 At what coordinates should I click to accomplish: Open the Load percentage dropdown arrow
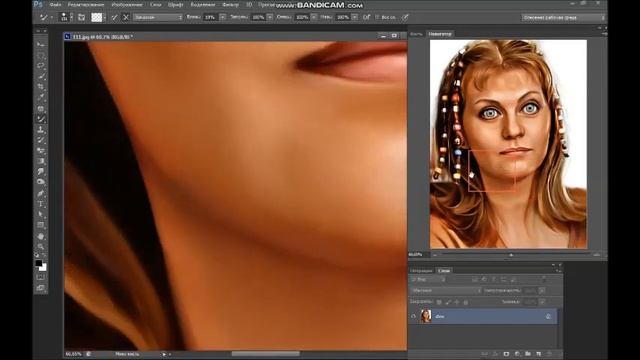click(270, 17)
